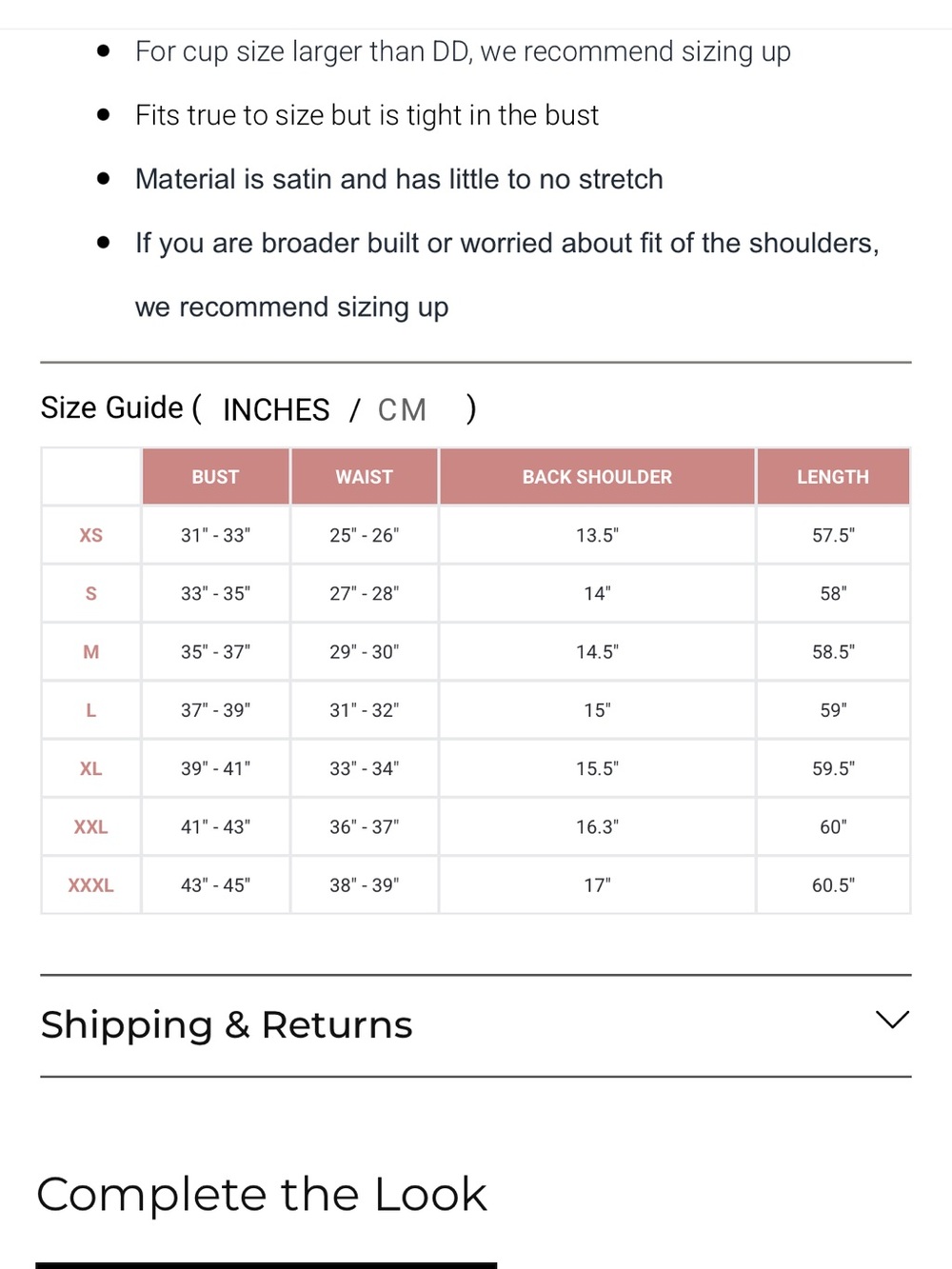Click the S size row label
The width and height of the screenshot is (952, 1269).
pyautogui.click(x=91, y=593)
